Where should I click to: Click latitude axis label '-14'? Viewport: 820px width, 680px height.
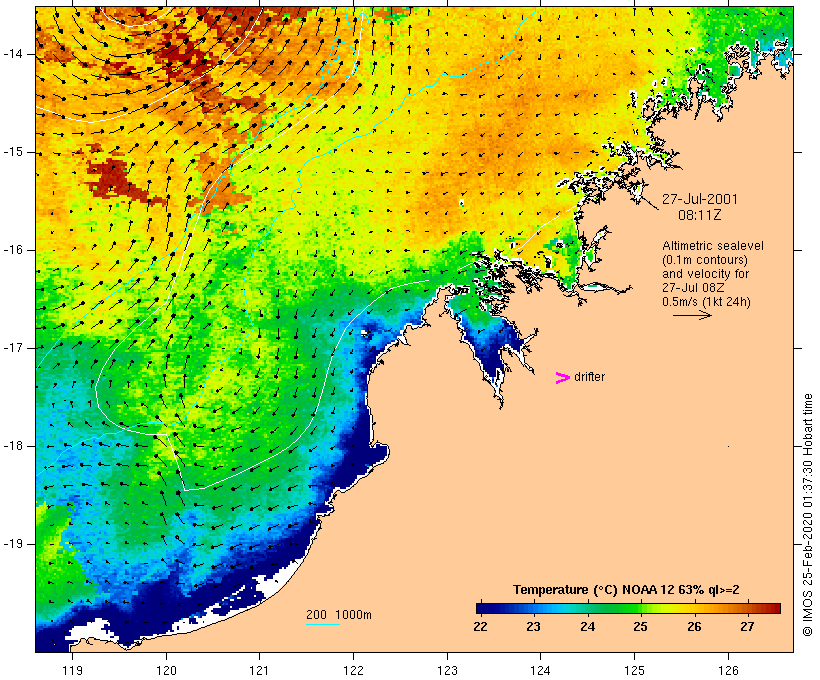click(13, 54)
